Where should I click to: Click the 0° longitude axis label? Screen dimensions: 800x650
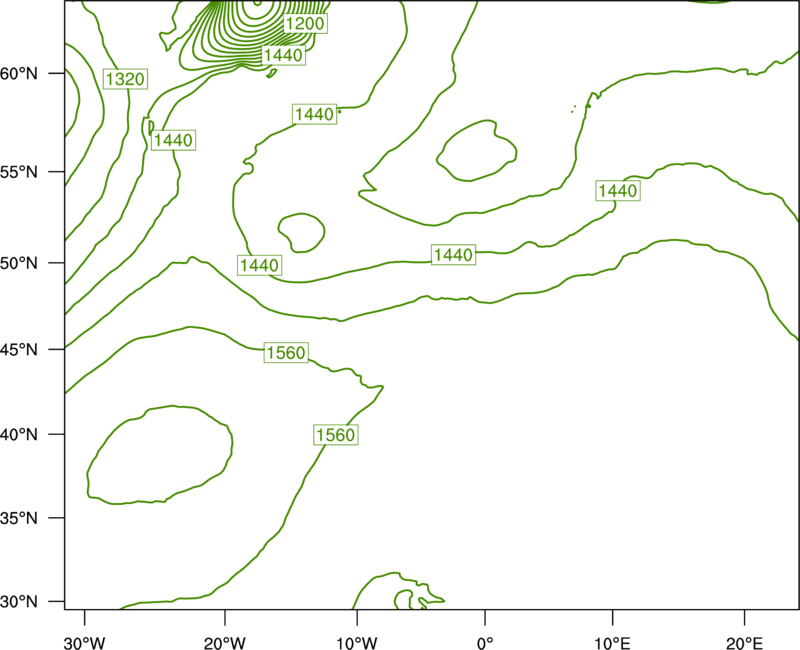(485, 643)
